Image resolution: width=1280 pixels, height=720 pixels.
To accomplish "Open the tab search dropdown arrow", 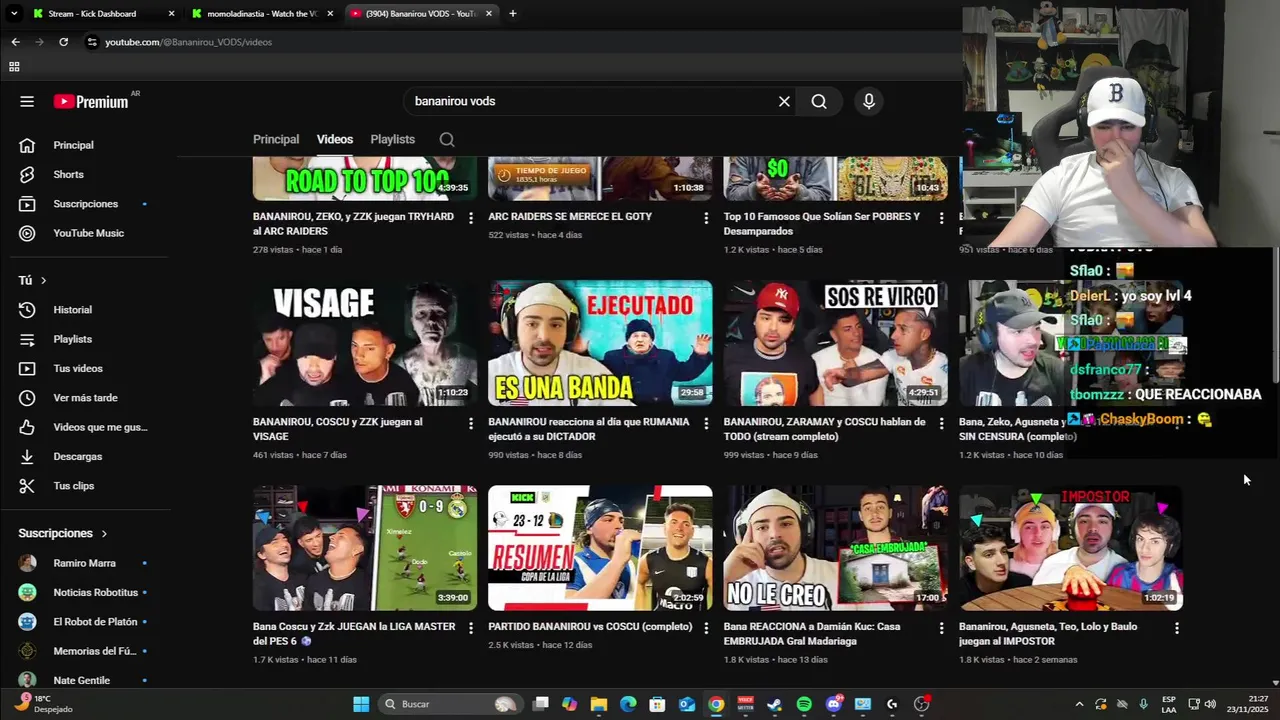I will (x=14, y=14).
